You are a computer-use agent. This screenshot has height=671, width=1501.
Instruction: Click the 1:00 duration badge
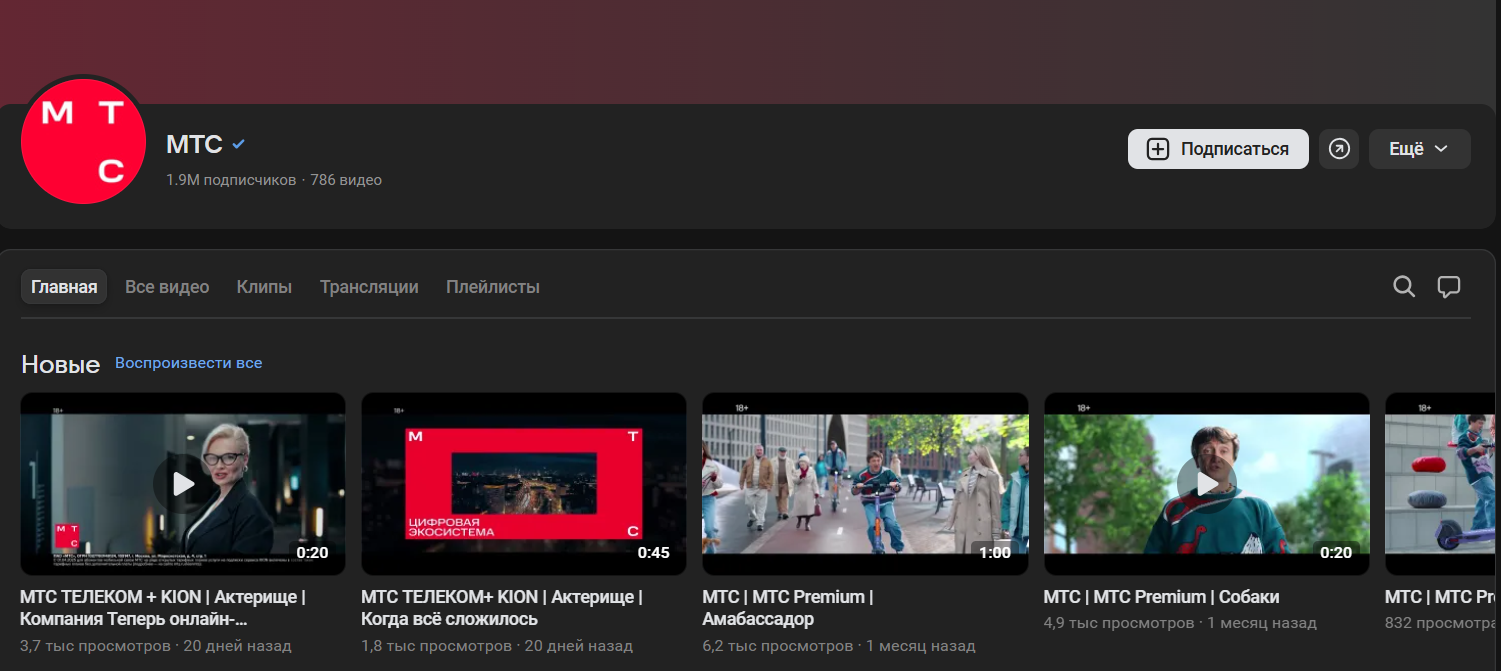pos(995,552)
